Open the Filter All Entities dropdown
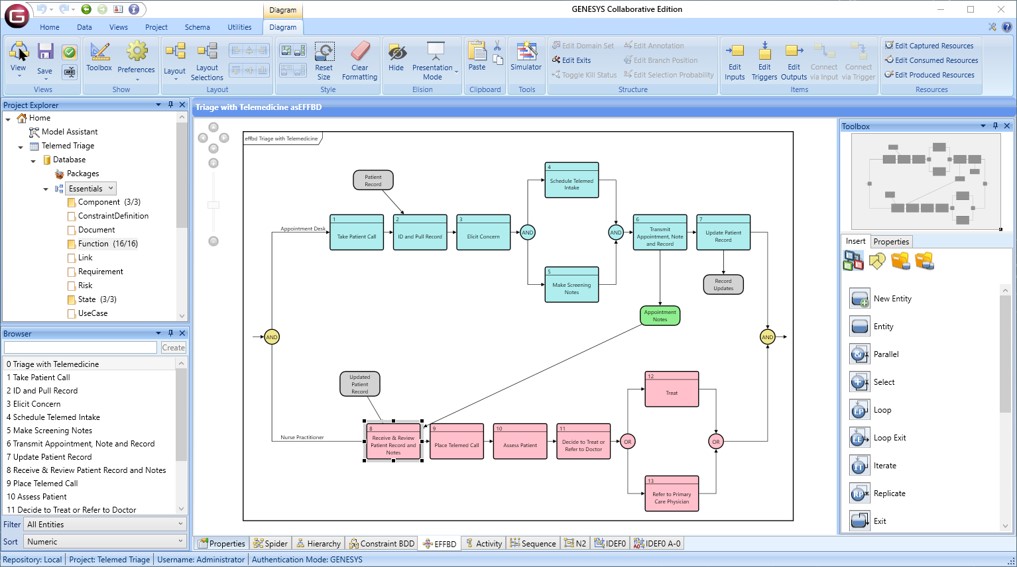This screenshot has height=567, width=1017. pyautogui.click(x=105, y=524)
